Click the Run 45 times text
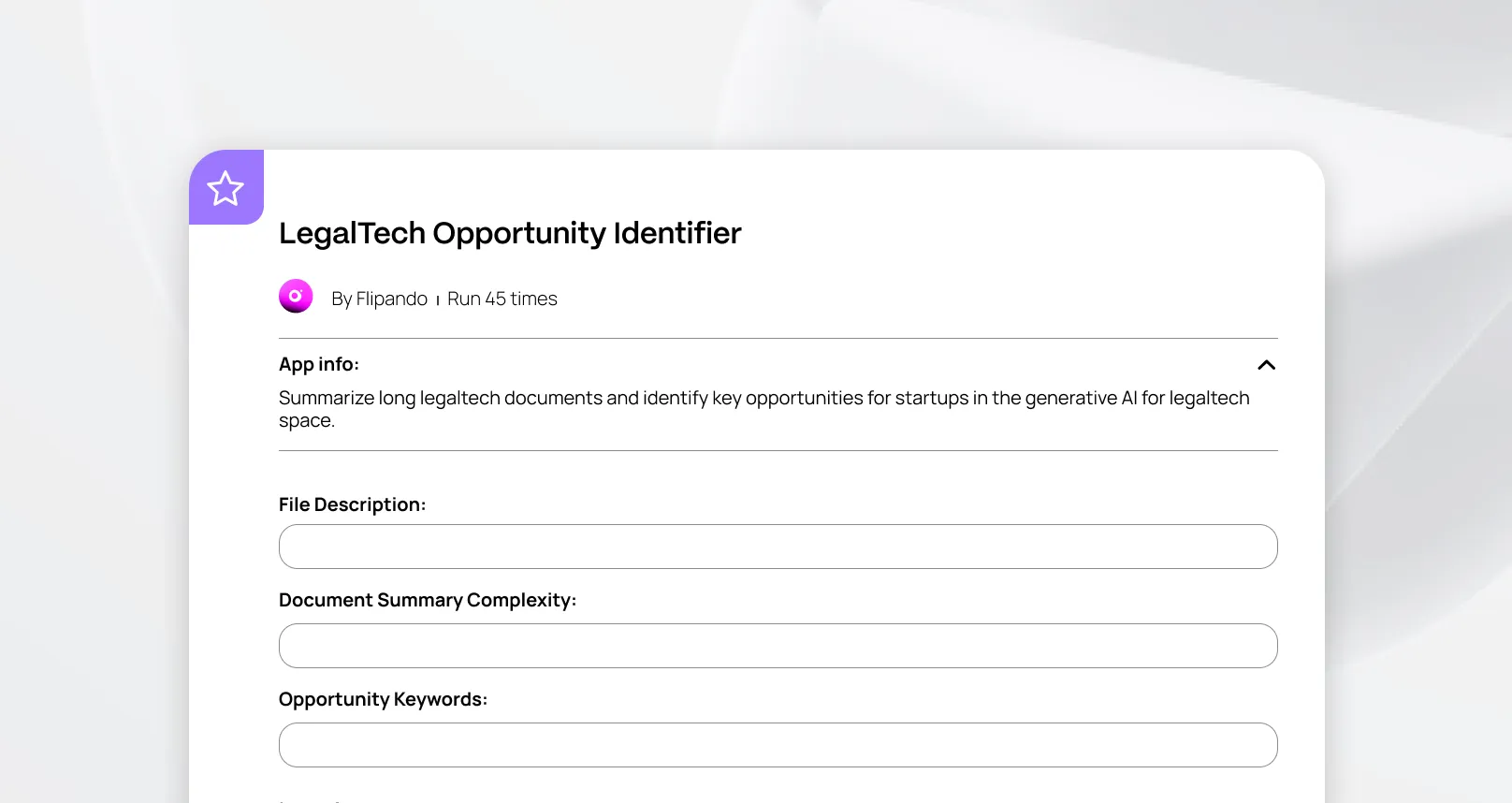The height and width of the screenshot is (803, 1512). click(502, 299)
